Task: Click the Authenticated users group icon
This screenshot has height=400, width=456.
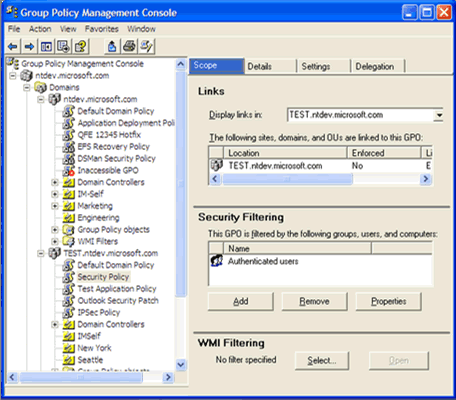Action: click(216, 261)
